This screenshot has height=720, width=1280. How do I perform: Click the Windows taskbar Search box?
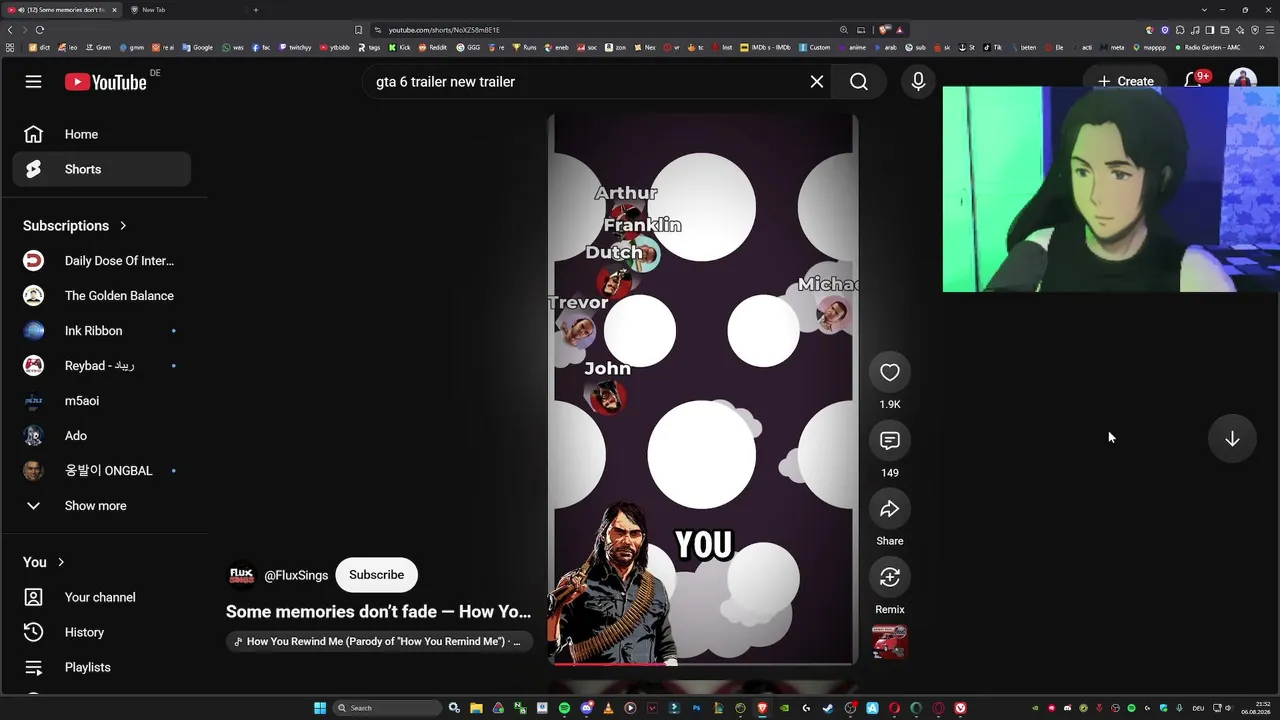click(x=388, y=708)
